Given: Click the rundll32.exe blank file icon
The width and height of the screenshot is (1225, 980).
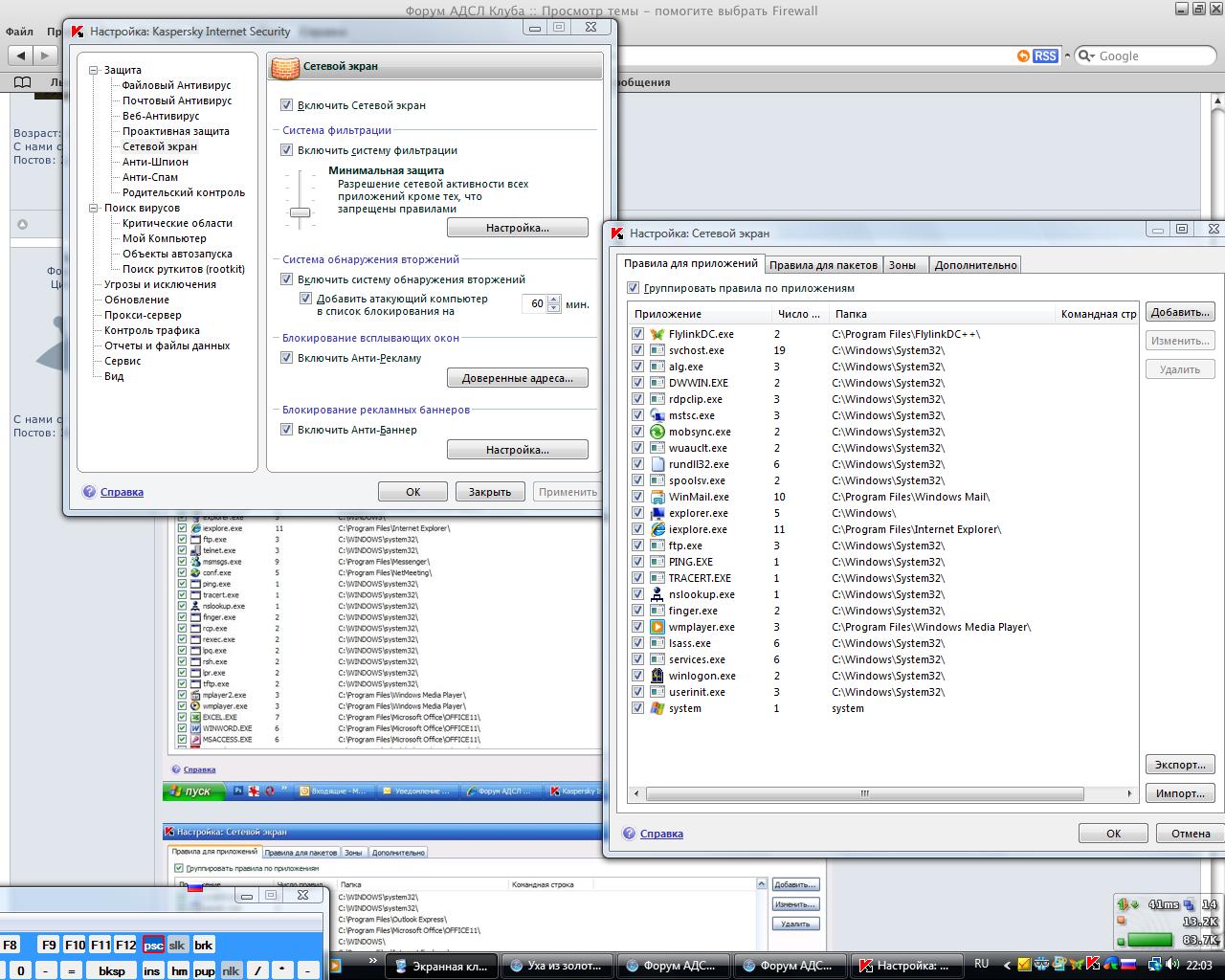Looking at the screenshot, I should click(x=657, y=464).
